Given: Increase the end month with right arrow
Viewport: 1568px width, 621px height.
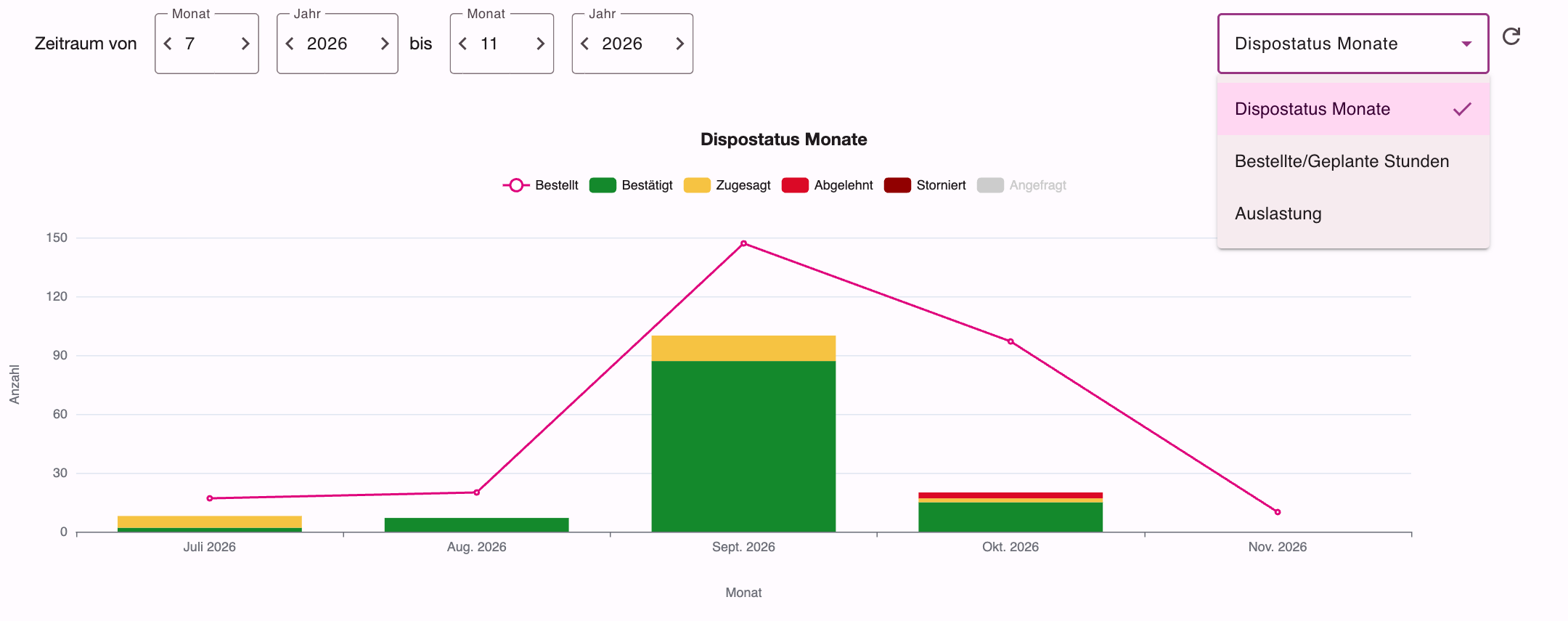Looking at the screenshot, I should click(x=541, y=44).
